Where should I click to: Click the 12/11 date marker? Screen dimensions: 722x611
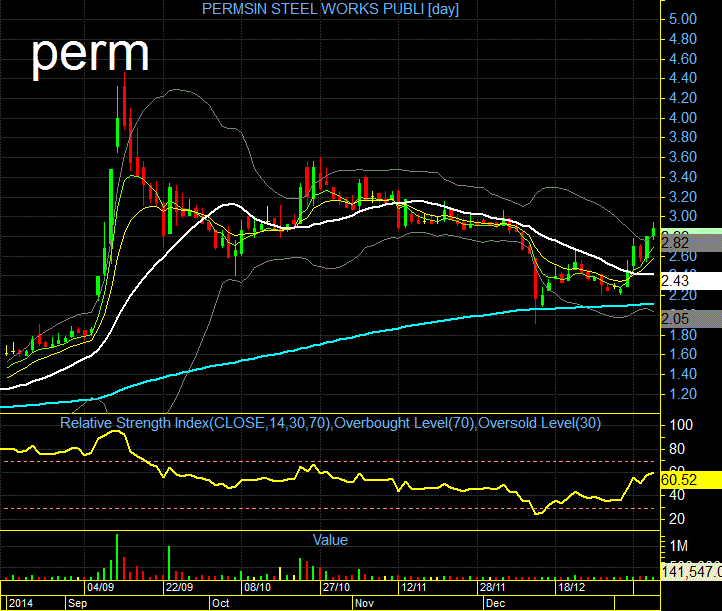coord(413,587)
